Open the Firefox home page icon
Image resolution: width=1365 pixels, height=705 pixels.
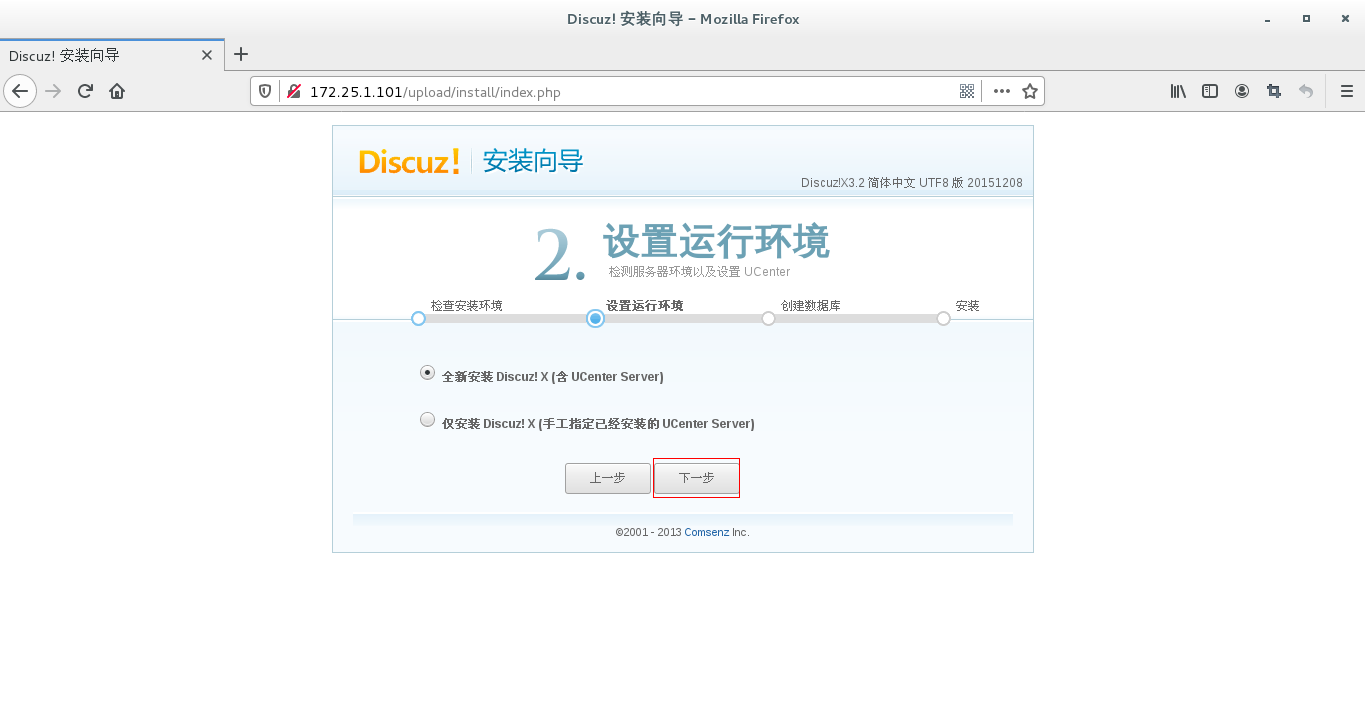117,91
